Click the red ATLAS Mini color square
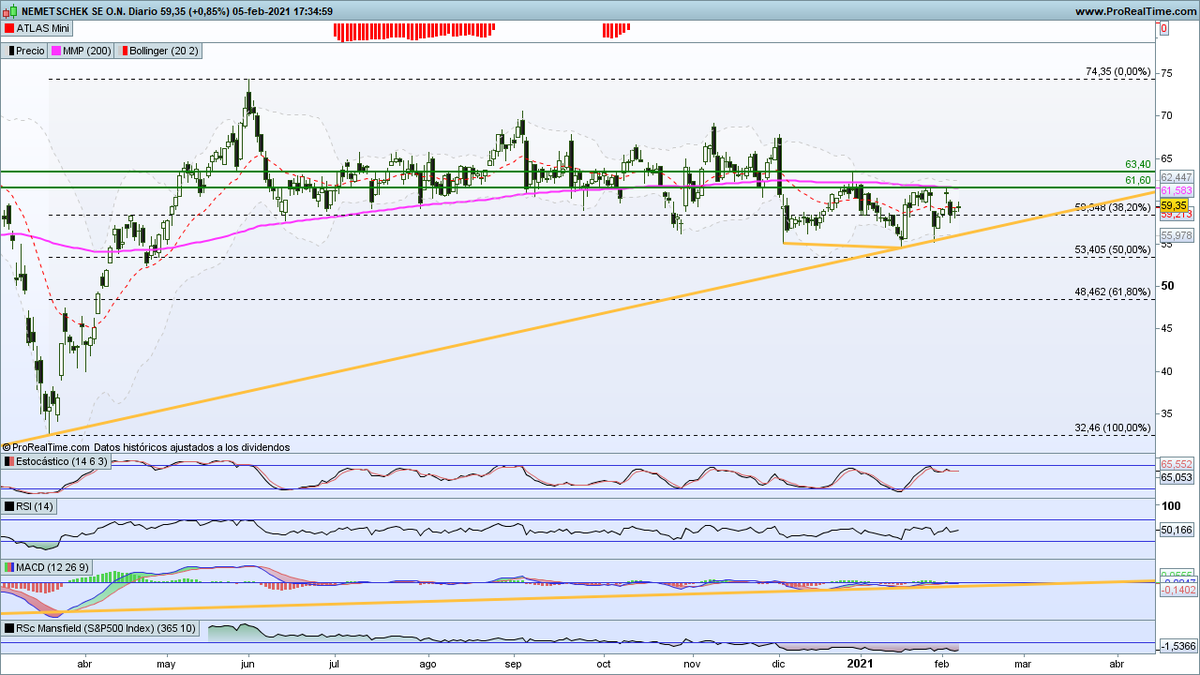Image resolution: width=1200 pixels, height=675 pixels. point(8,29)
